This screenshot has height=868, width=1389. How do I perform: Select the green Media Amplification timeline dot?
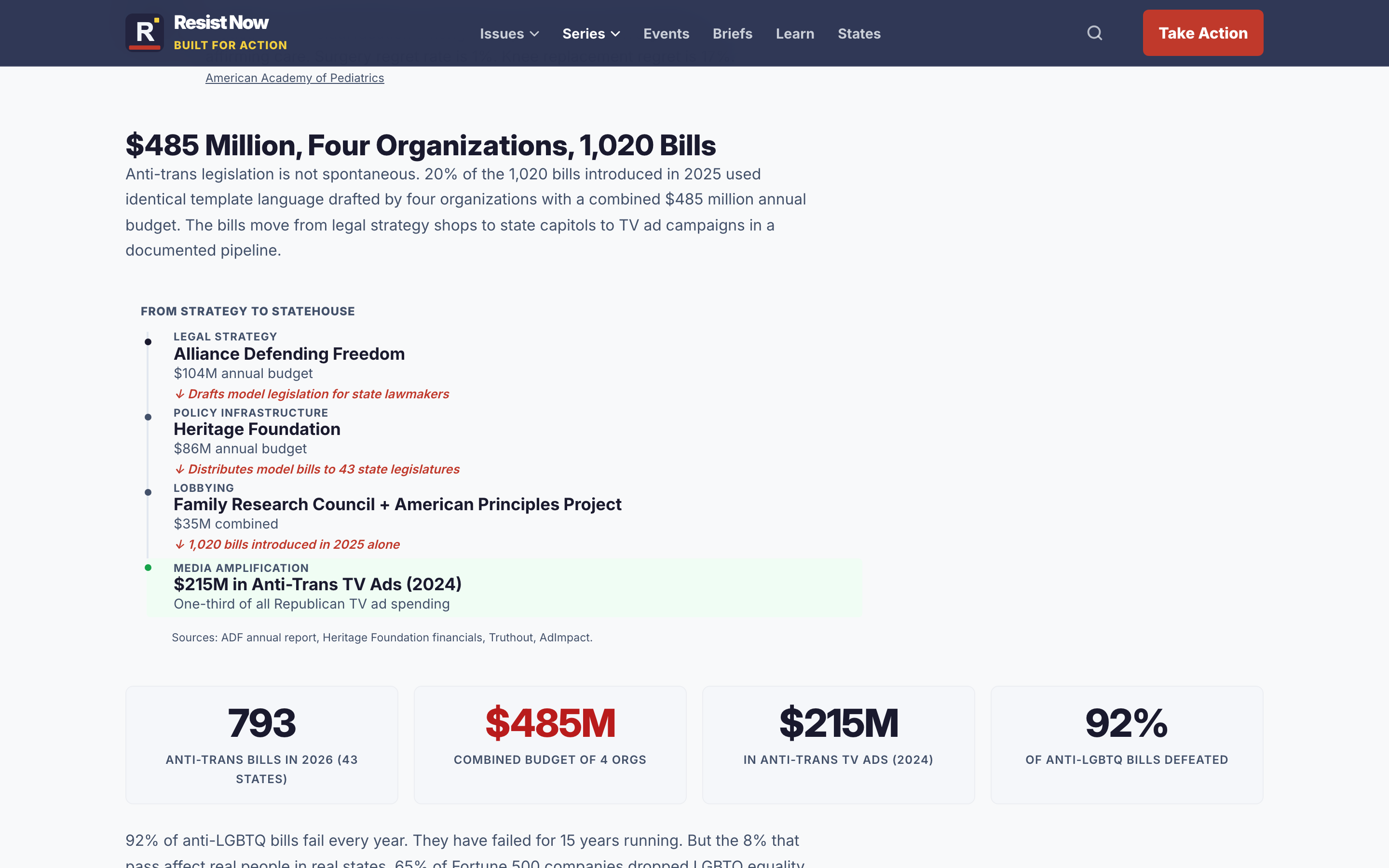pos(148,568)
